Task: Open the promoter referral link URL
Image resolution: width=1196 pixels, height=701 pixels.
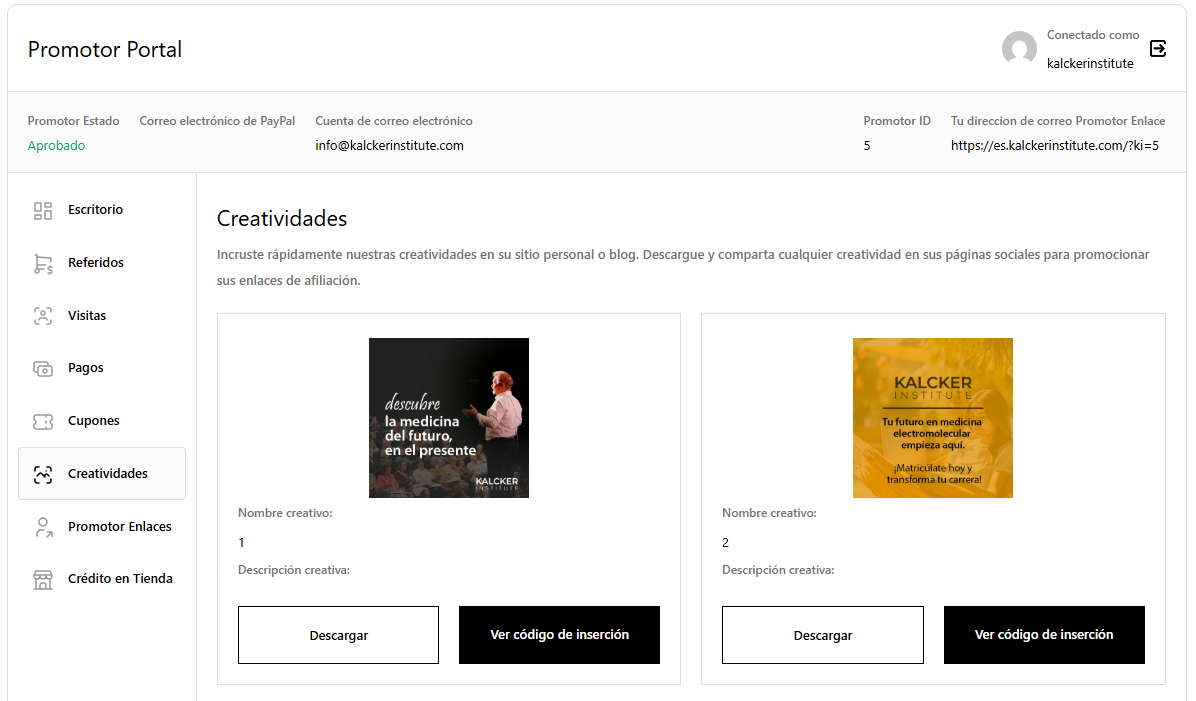Action: click(1054, 146)
